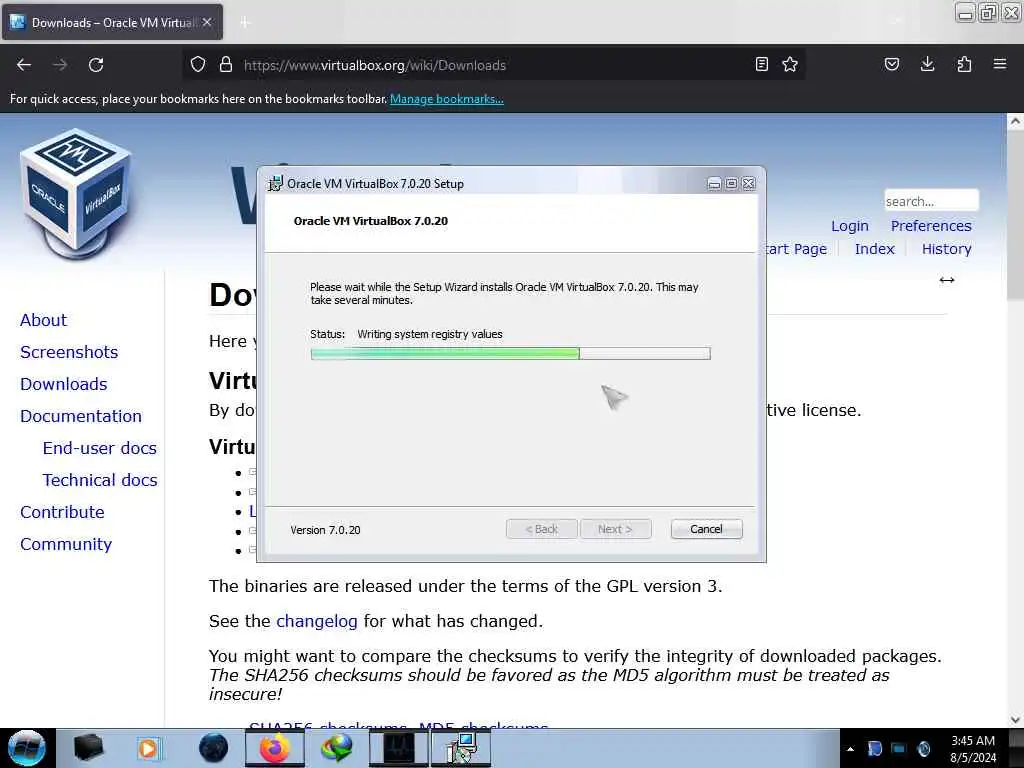Click the Windows Start orb
This screenshot has height=768, width=1024.
[26, 748]
